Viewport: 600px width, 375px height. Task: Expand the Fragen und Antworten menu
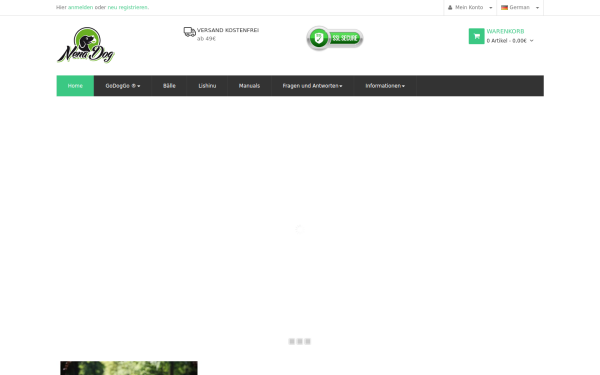(x=312, y=86)
